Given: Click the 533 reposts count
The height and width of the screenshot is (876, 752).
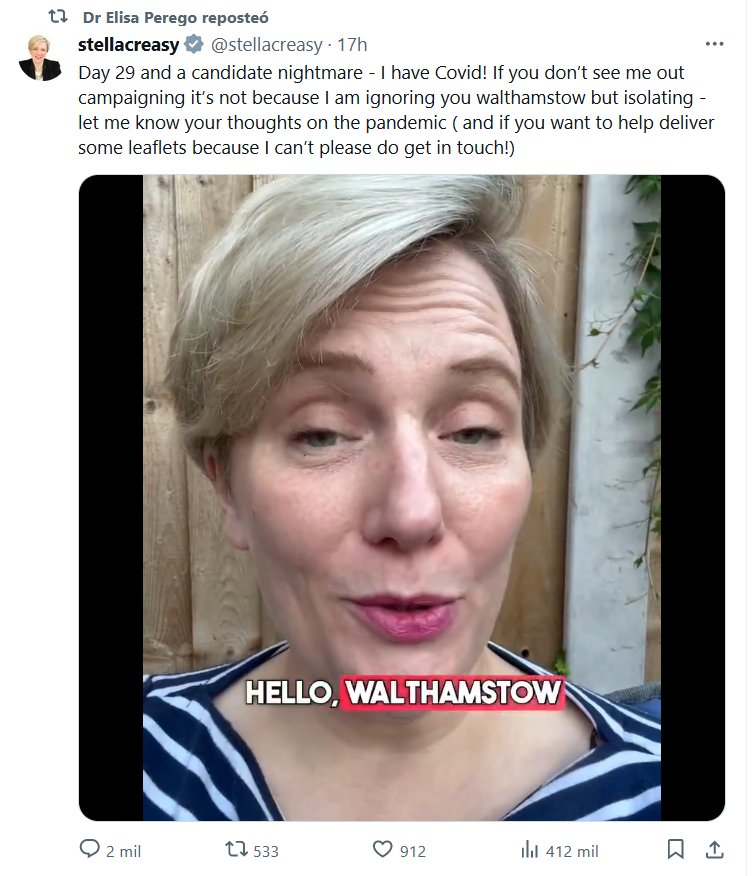Looking at the screenshot, I should click(x=265, y=851).
